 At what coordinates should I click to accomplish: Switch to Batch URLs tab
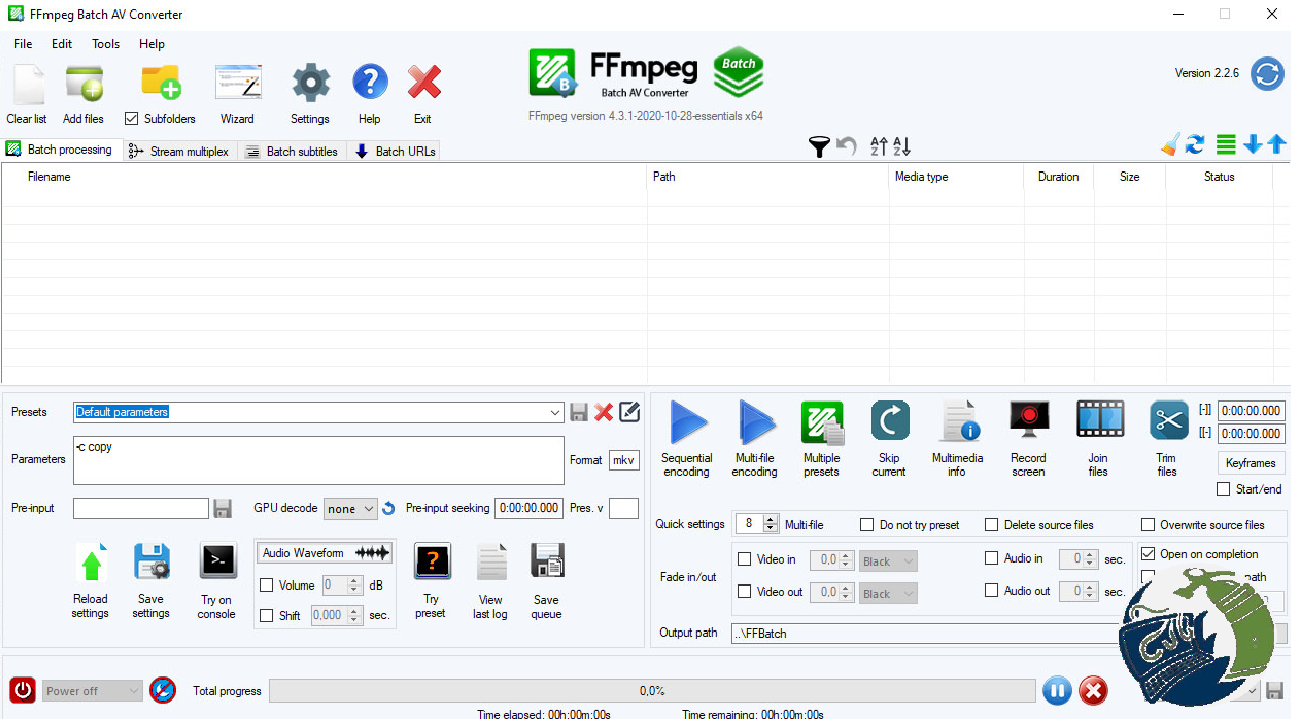point(397,151)
